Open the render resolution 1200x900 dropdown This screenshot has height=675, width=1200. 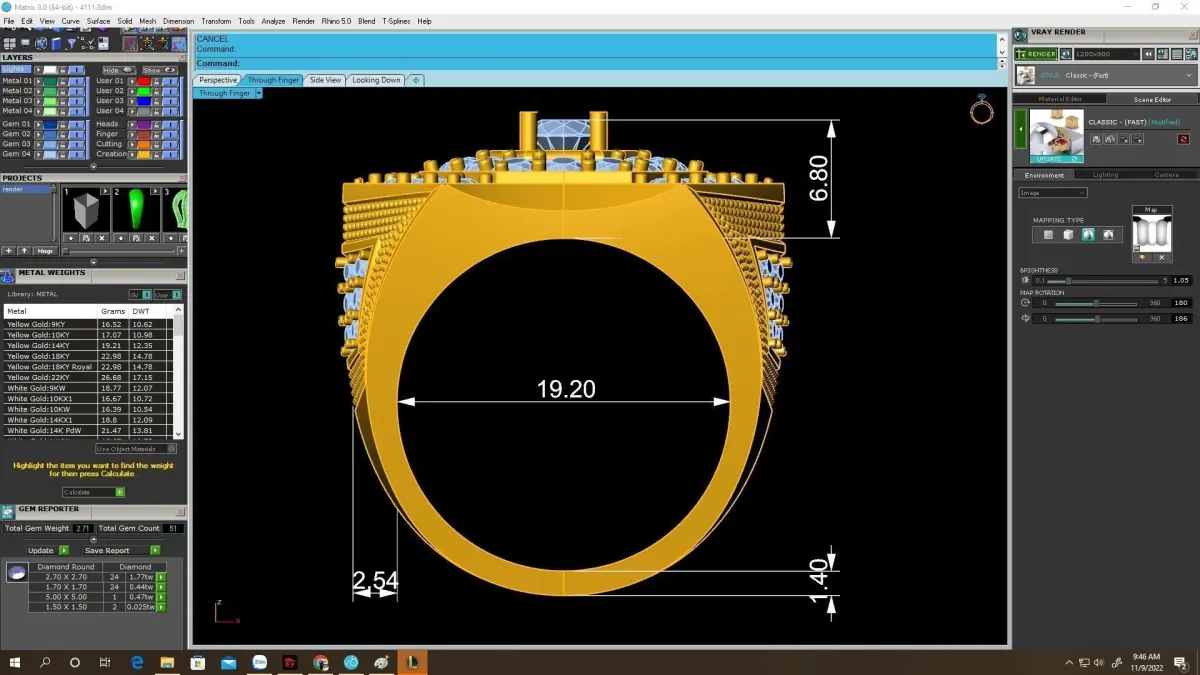point(1107,54)
